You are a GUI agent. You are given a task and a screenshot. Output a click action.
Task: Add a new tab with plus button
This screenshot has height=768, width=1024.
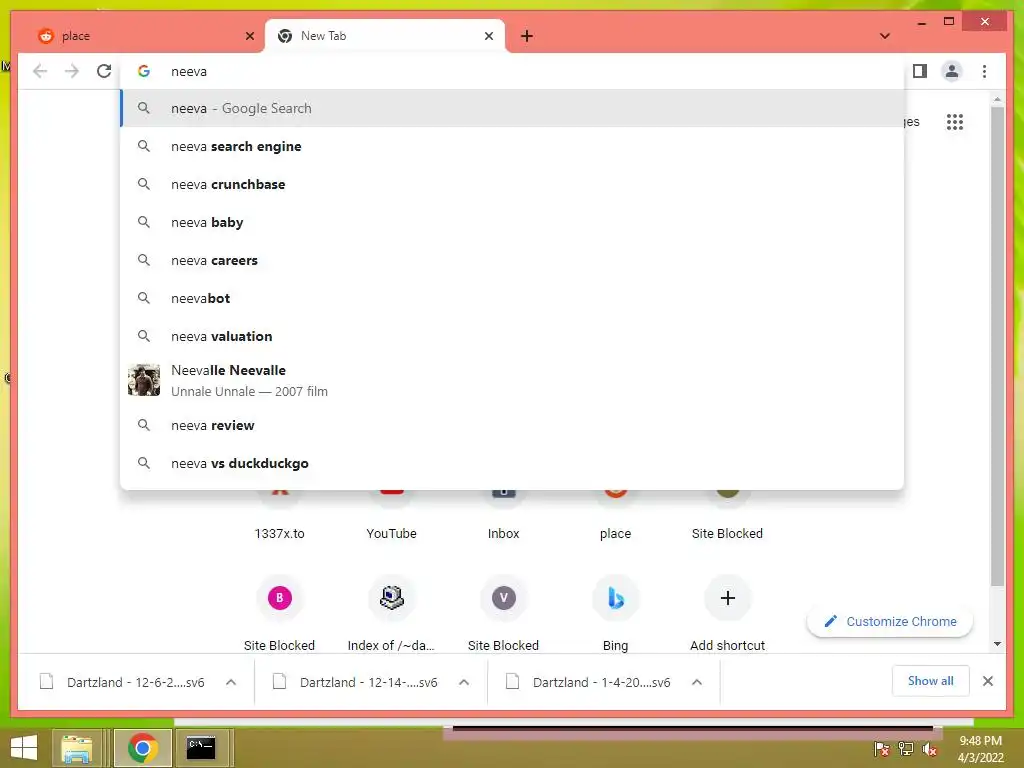(x=526, y=36)
